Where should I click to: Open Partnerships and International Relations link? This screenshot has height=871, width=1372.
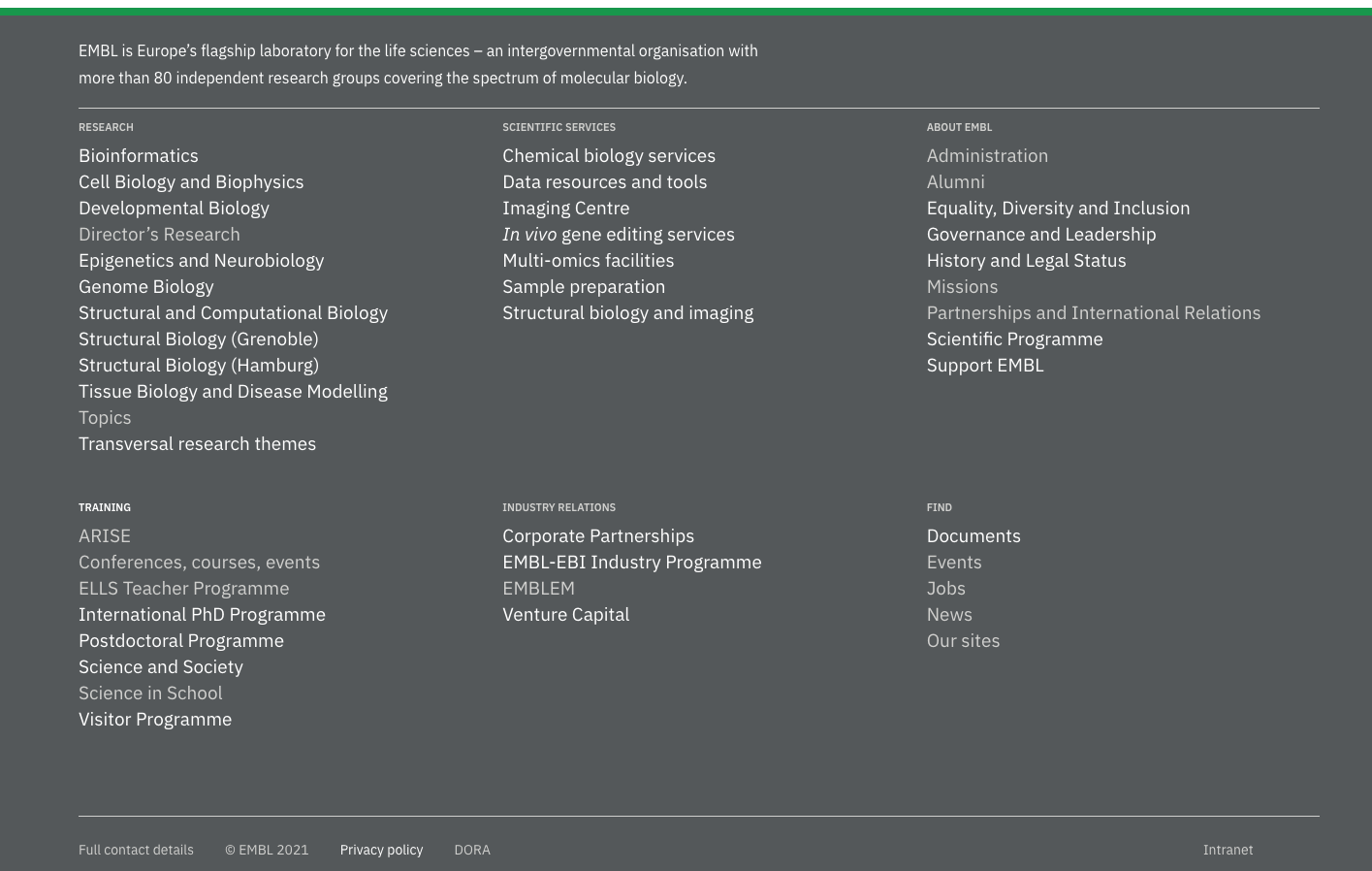pyautogui.click(x=1094, y=312)
